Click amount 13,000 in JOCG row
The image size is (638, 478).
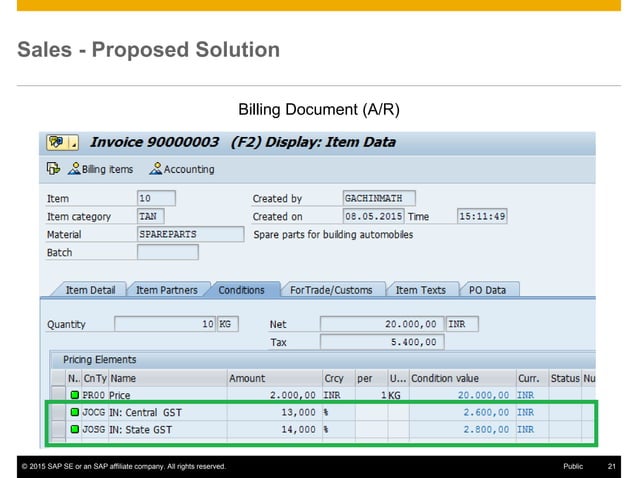tap(299, 412)
